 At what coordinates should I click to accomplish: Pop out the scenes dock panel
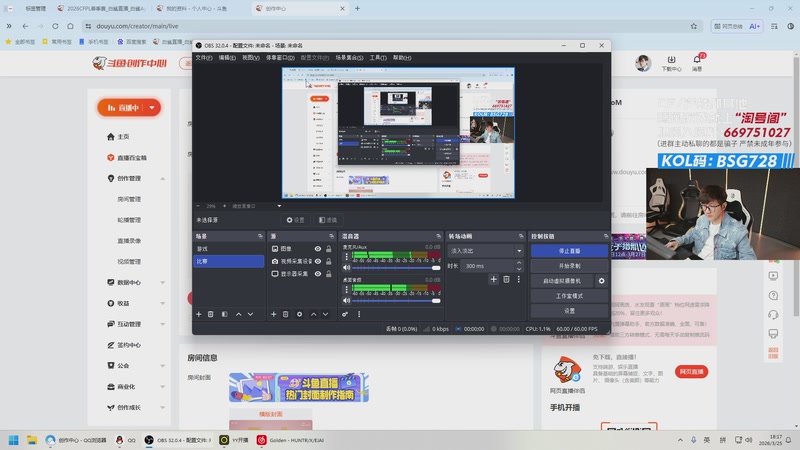[260, 236]
